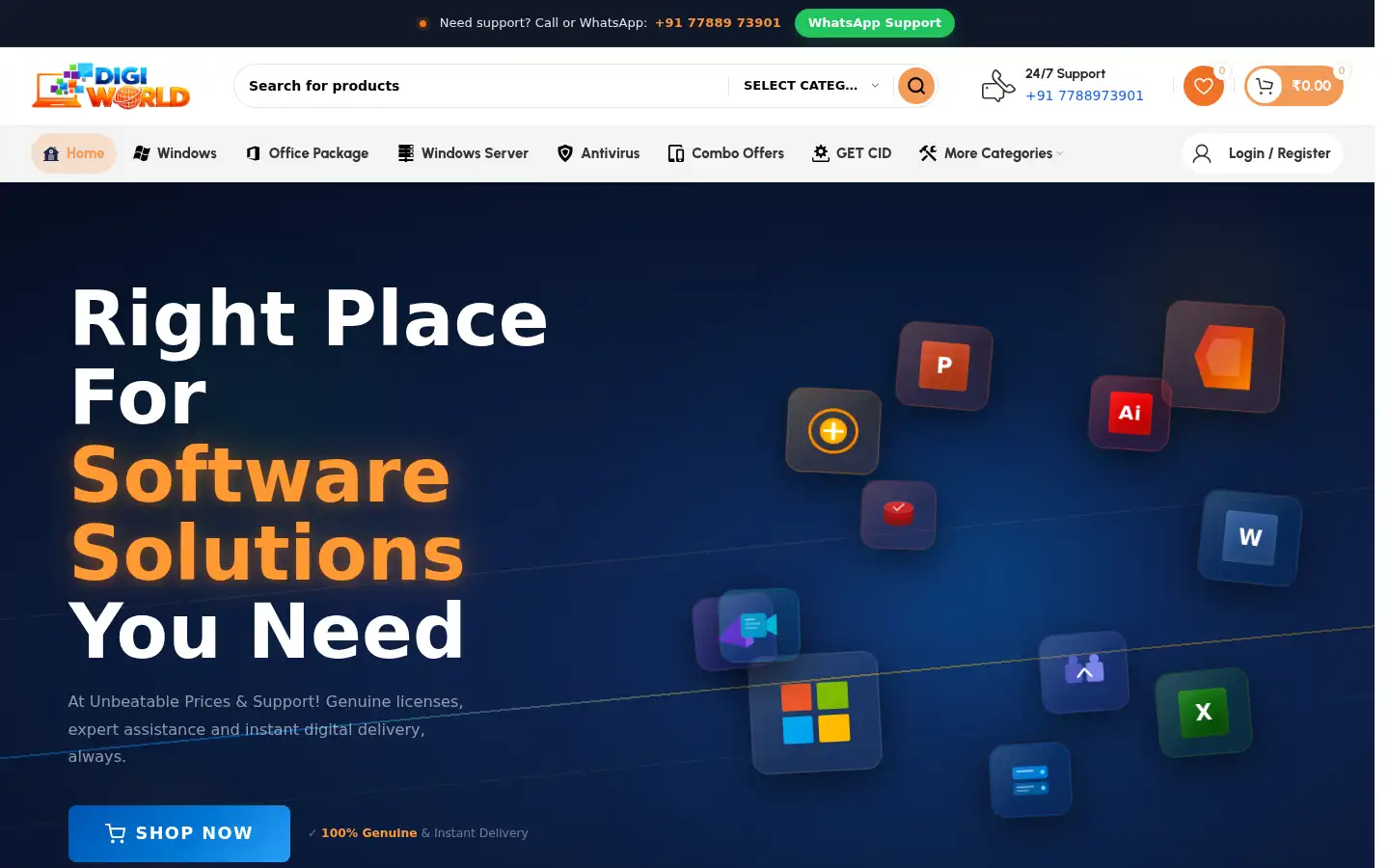
Task: Click the user icon beside Login / Register
Action: (1202, 153)
